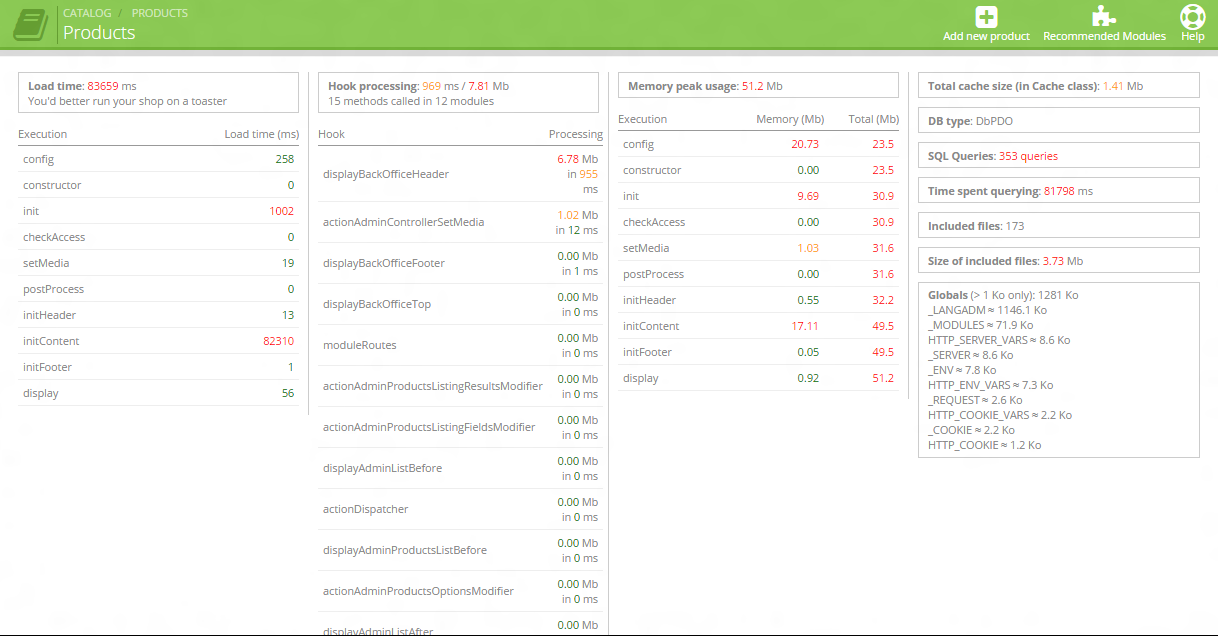Open the SQL Queries 353 queries entry

click(1058, 155)
